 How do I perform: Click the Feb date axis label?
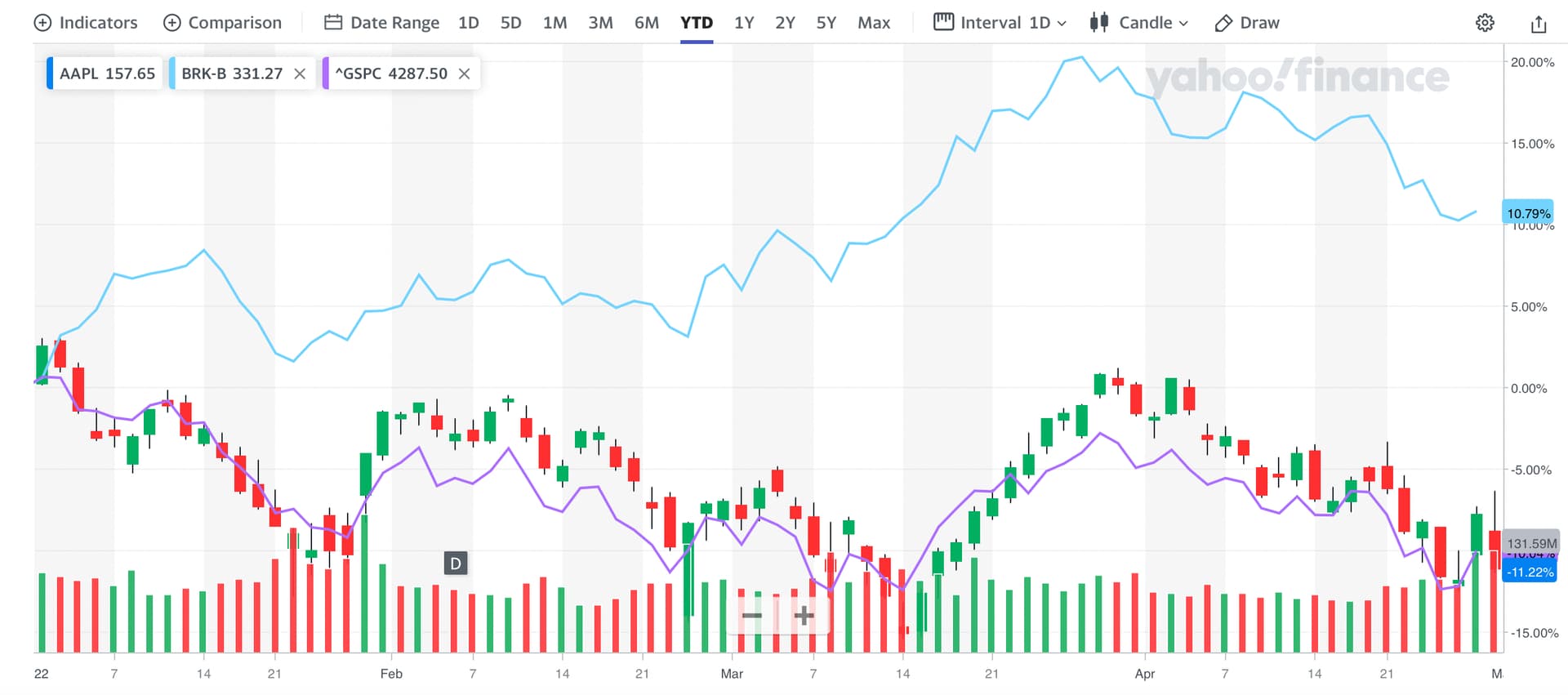391,674
